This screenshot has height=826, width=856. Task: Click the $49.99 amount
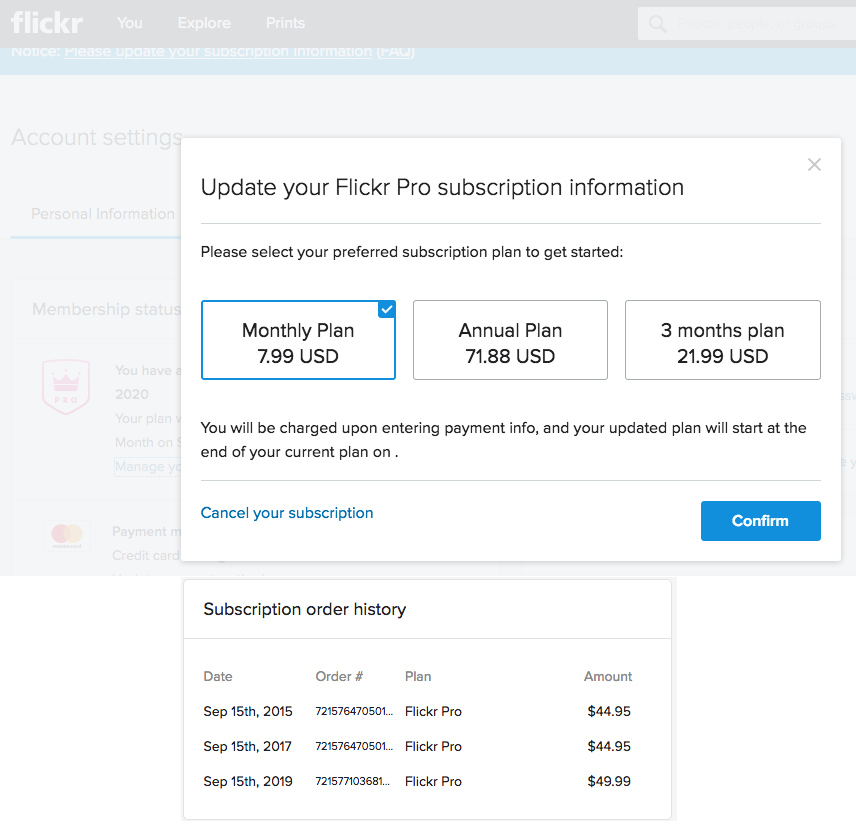tap(609, 781)
